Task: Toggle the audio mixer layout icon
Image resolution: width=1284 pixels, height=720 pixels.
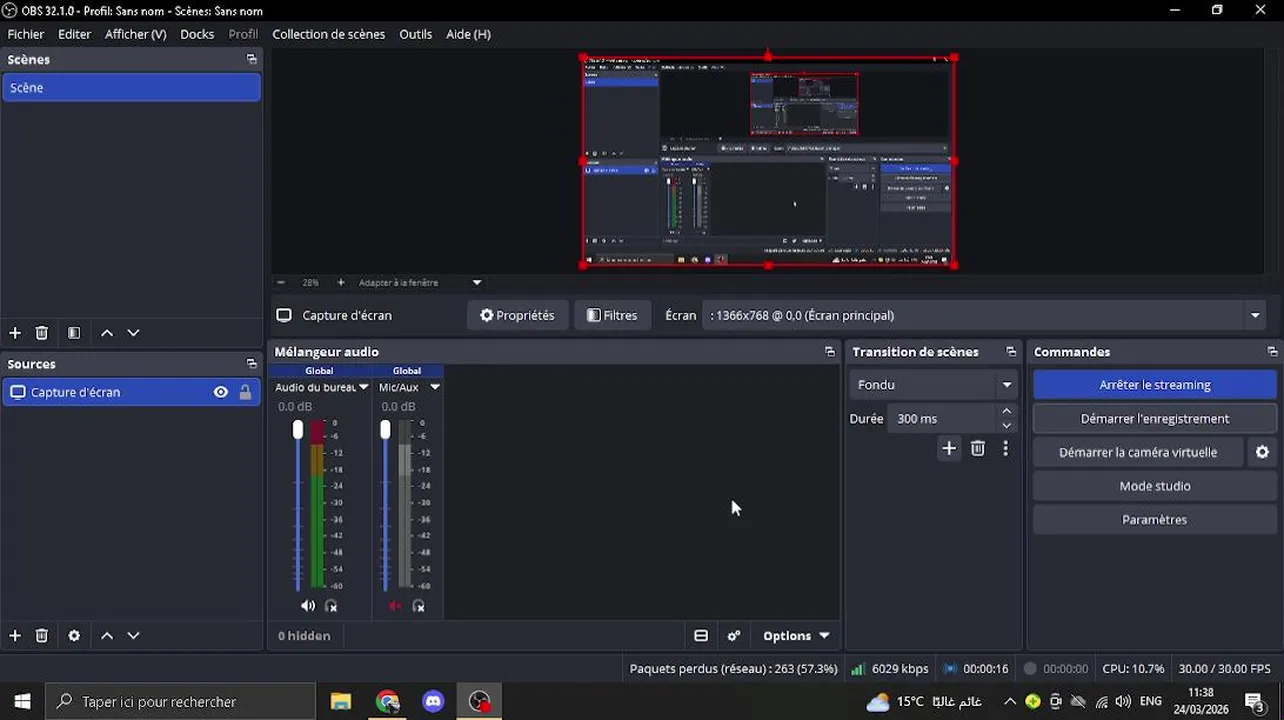Action: tap(701, 636)
